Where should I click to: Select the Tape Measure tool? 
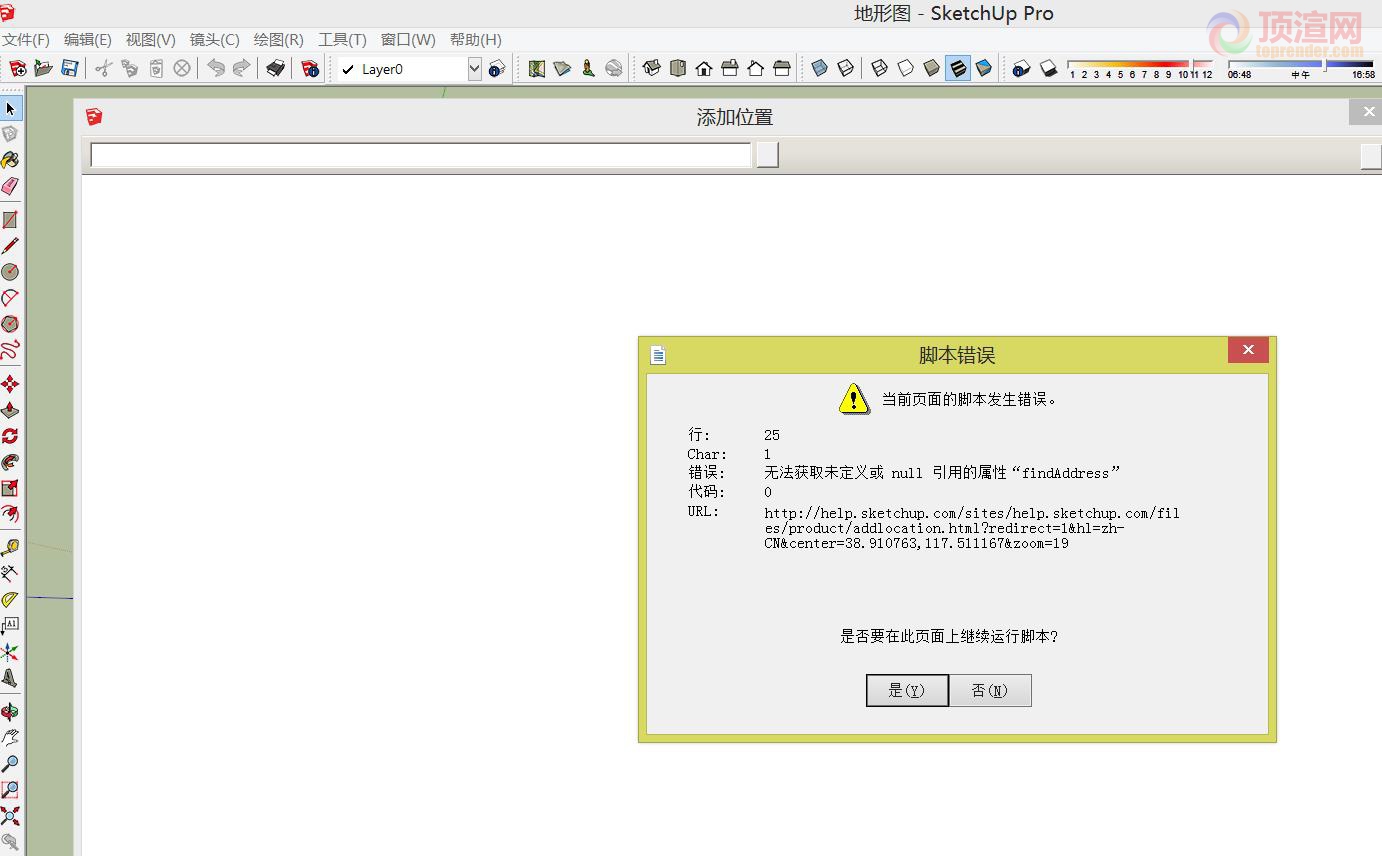(10, 548)
